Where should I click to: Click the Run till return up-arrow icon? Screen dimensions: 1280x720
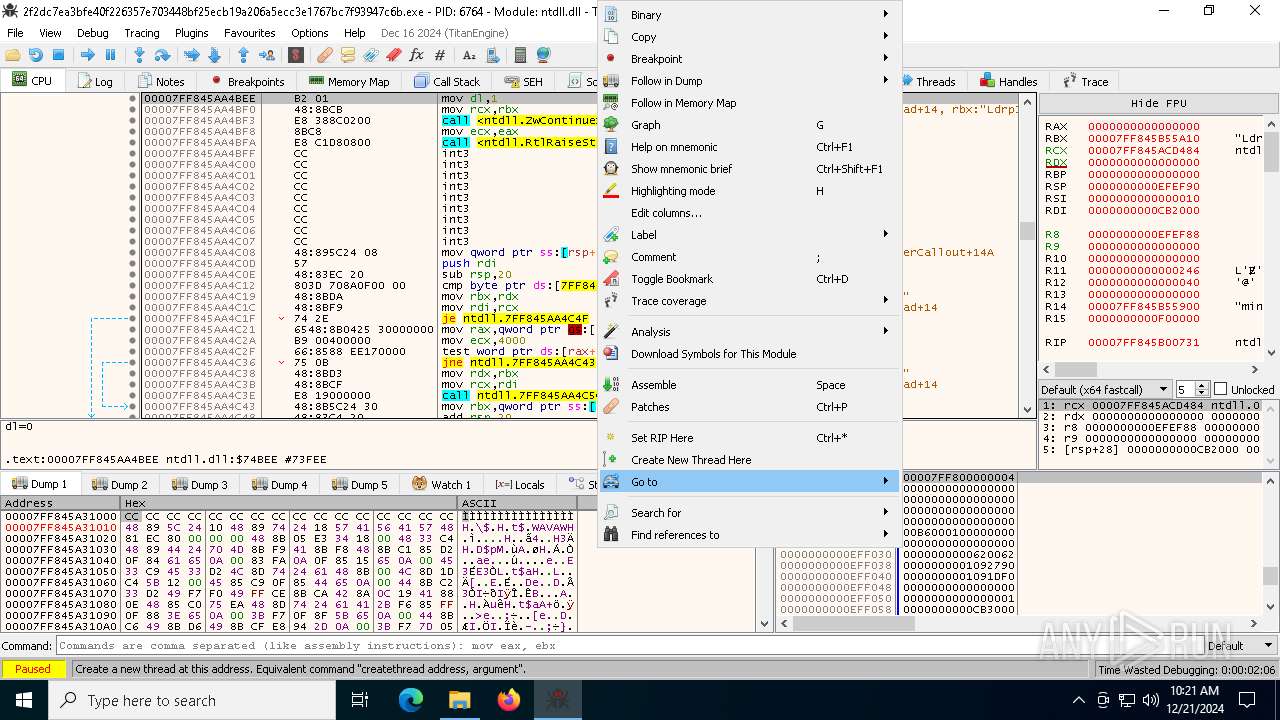243,55
